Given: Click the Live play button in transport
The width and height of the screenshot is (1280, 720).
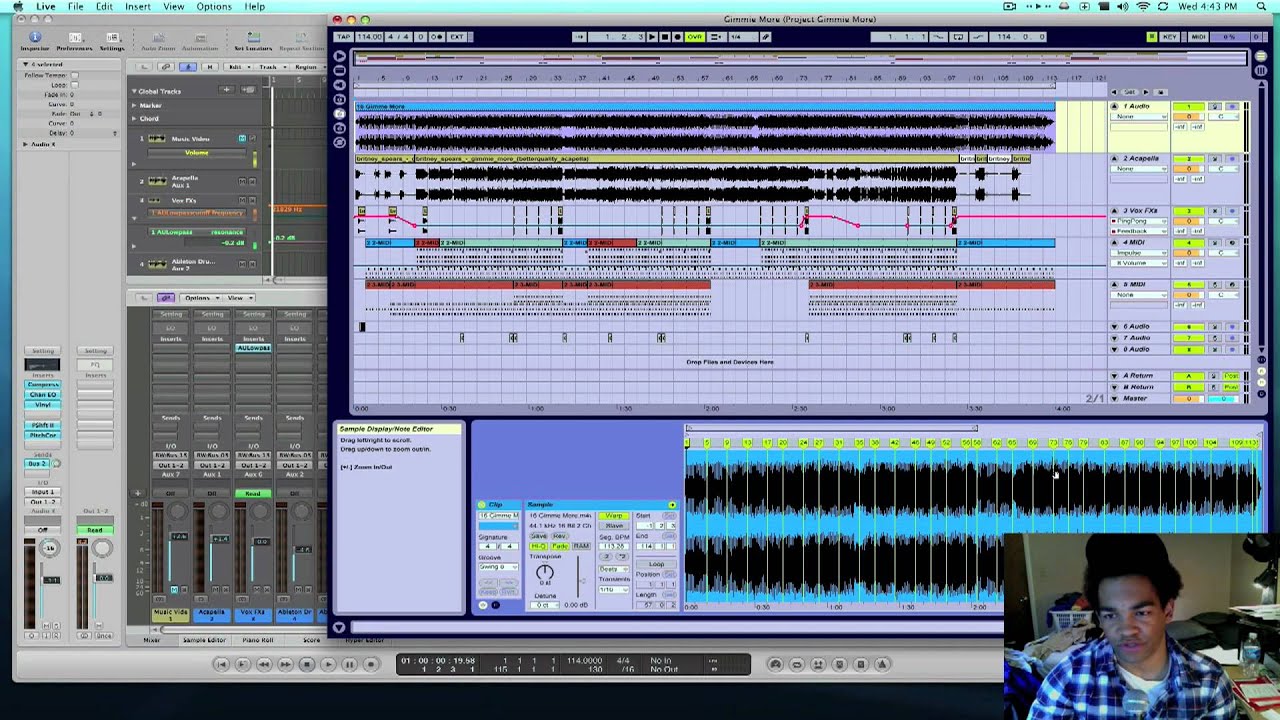Looking at the screenshot, I should point(652,37).
